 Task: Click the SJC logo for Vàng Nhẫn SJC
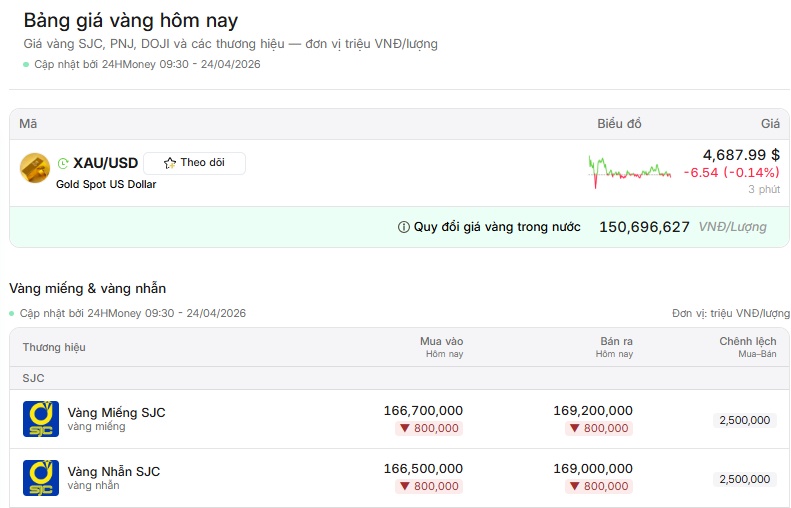coord(41,478)
